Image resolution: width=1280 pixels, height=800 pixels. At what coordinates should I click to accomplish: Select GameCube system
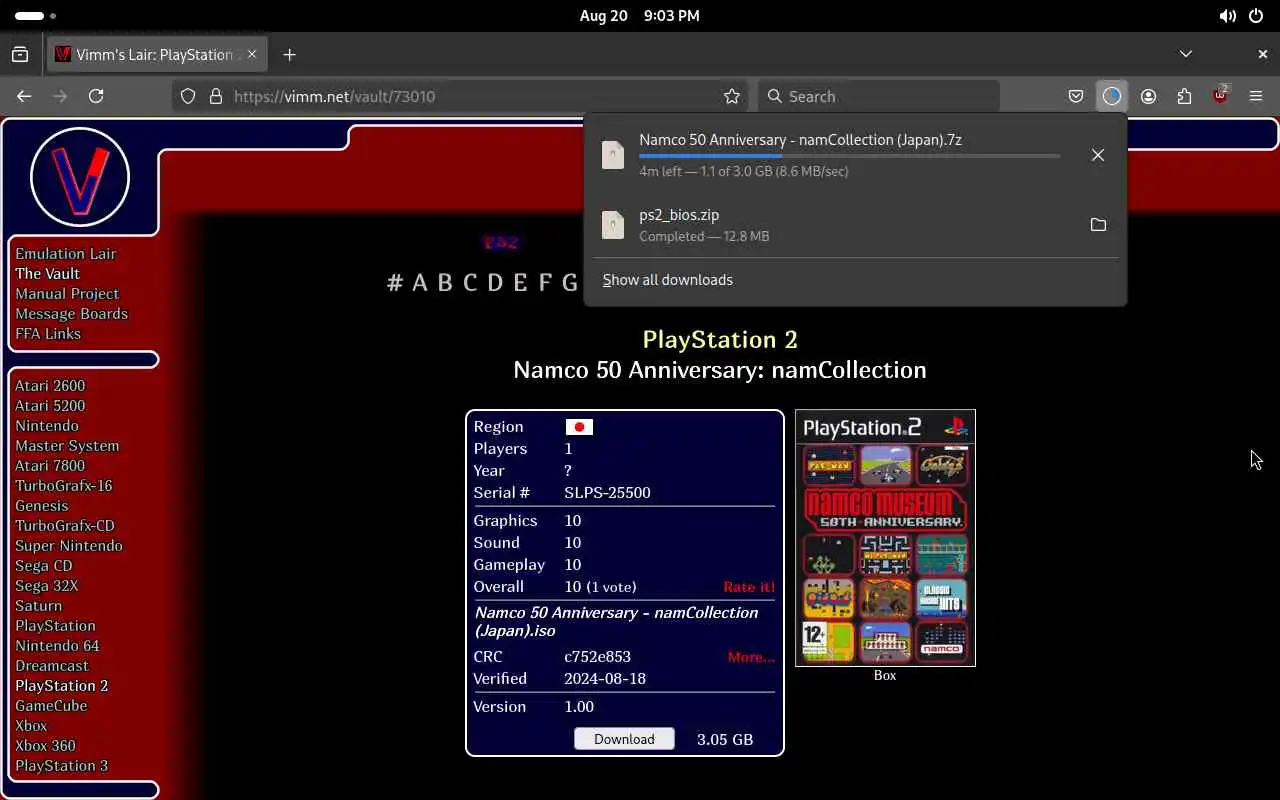click(x=51, y=706)
